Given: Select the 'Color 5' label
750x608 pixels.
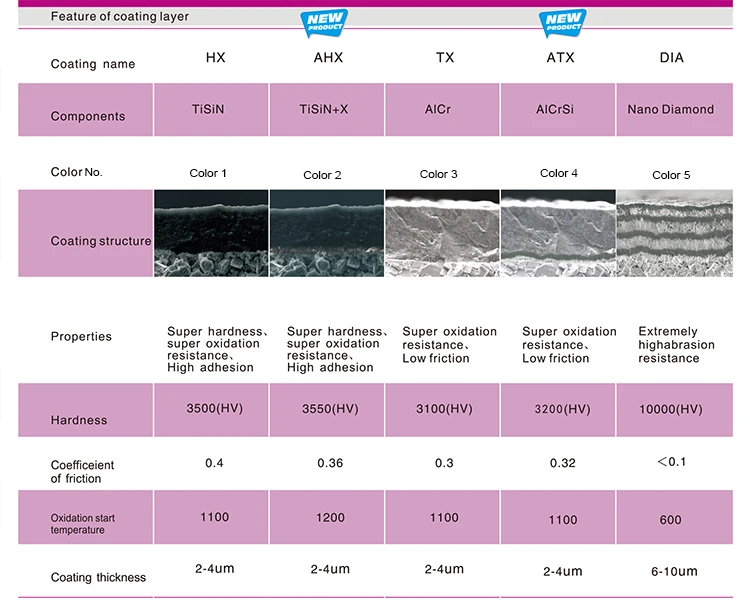Looking at the screenshot, I should tap(671, 175).
